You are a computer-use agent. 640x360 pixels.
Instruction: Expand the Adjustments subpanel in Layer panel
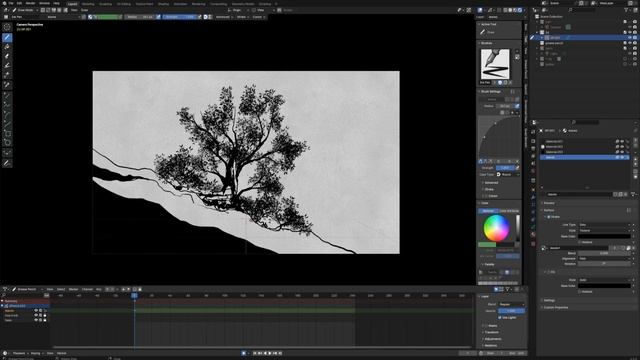point(492,339)
